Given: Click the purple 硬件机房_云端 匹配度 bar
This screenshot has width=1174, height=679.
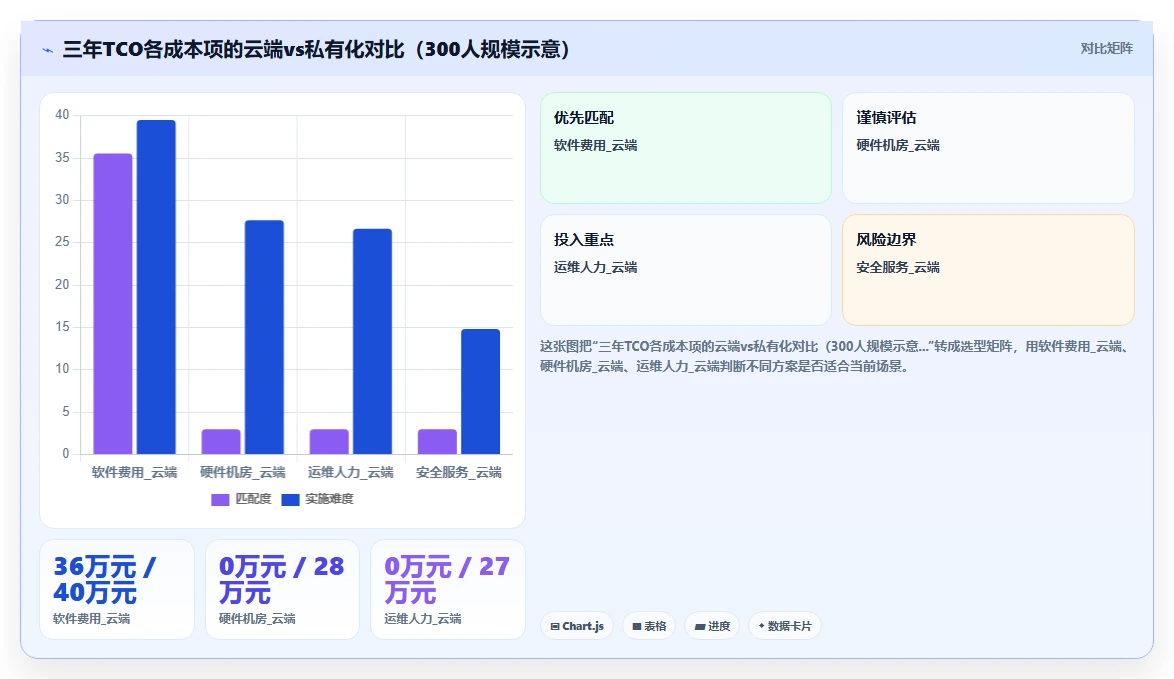Looking at the screenshot, I should pyautogui.click(x=221, y=442).
